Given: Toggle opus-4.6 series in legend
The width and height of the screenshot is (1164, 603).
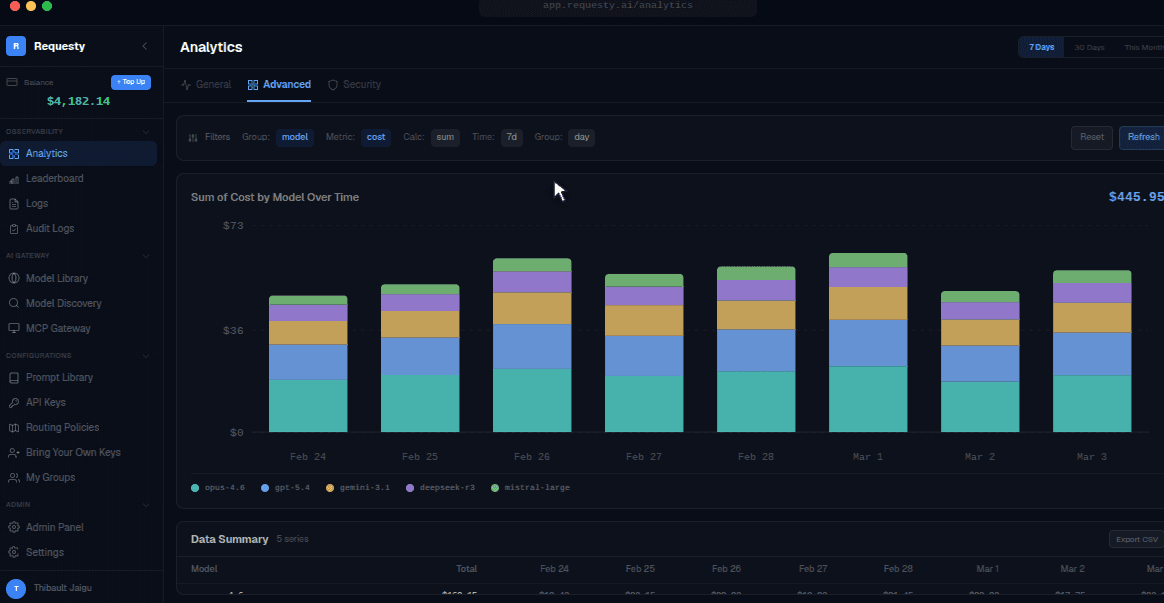Looking at the screenshot, I should tap(218, 488).
